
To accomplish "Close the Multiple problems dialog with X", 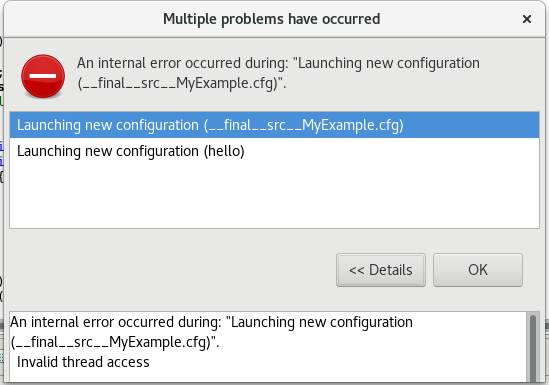I will pos(527,19).
